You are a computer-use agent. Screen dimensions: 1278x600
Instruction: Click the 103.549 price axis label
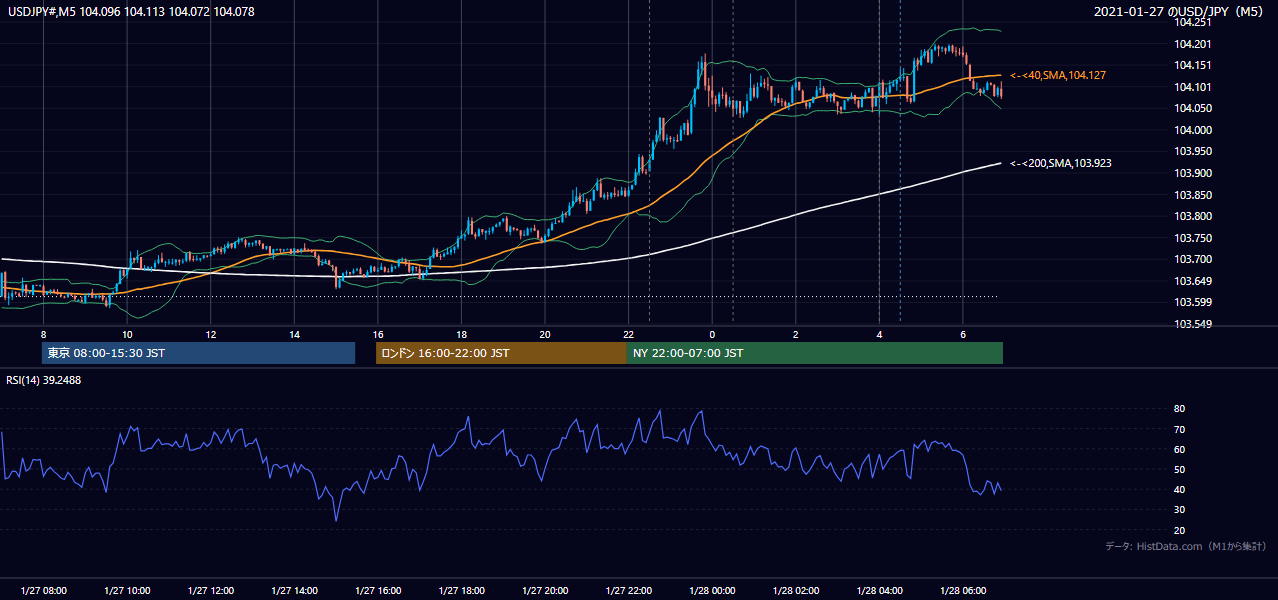pos(1192,324)
